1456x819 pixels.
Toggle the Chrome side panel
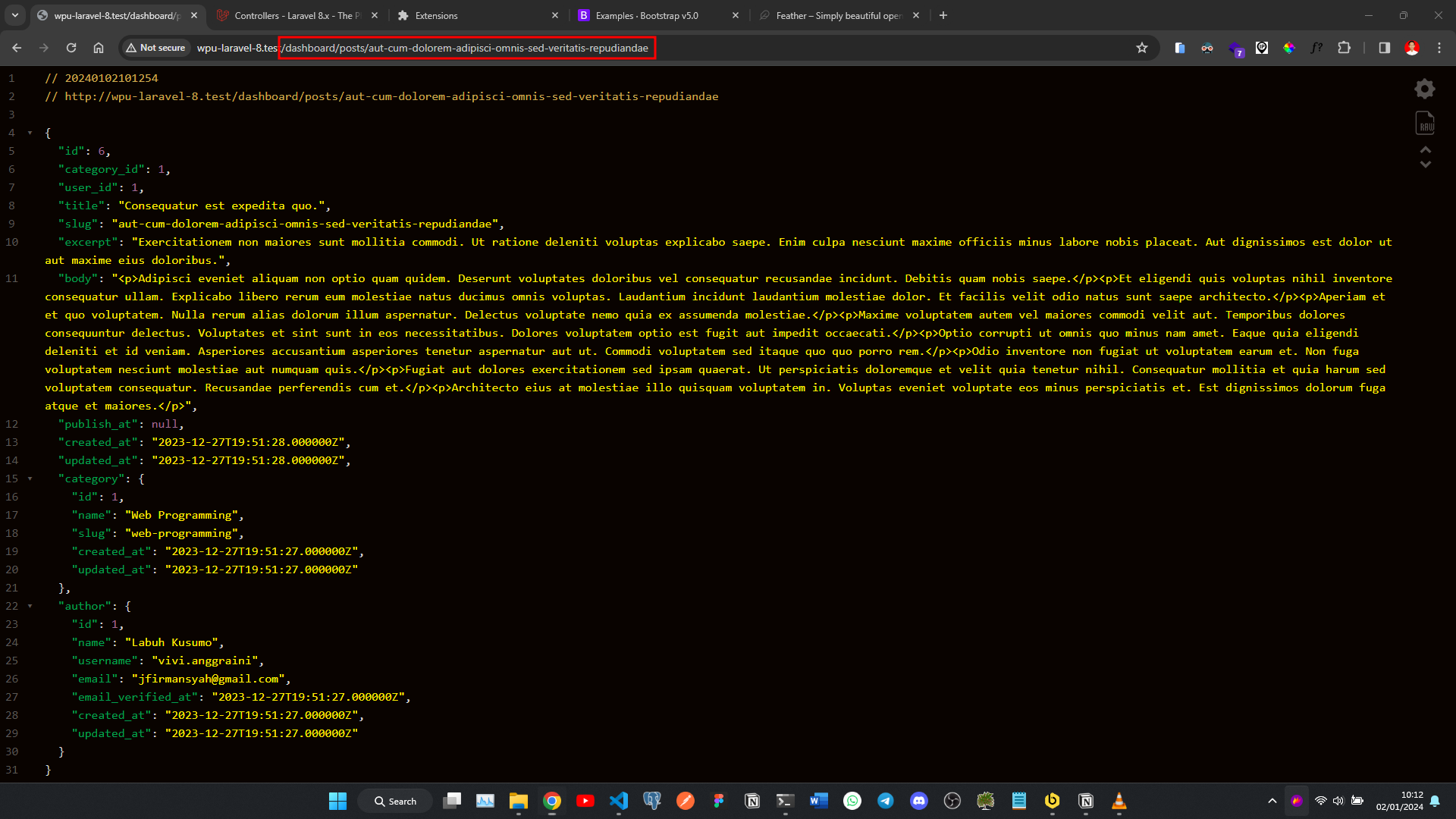click(1385, 48)
